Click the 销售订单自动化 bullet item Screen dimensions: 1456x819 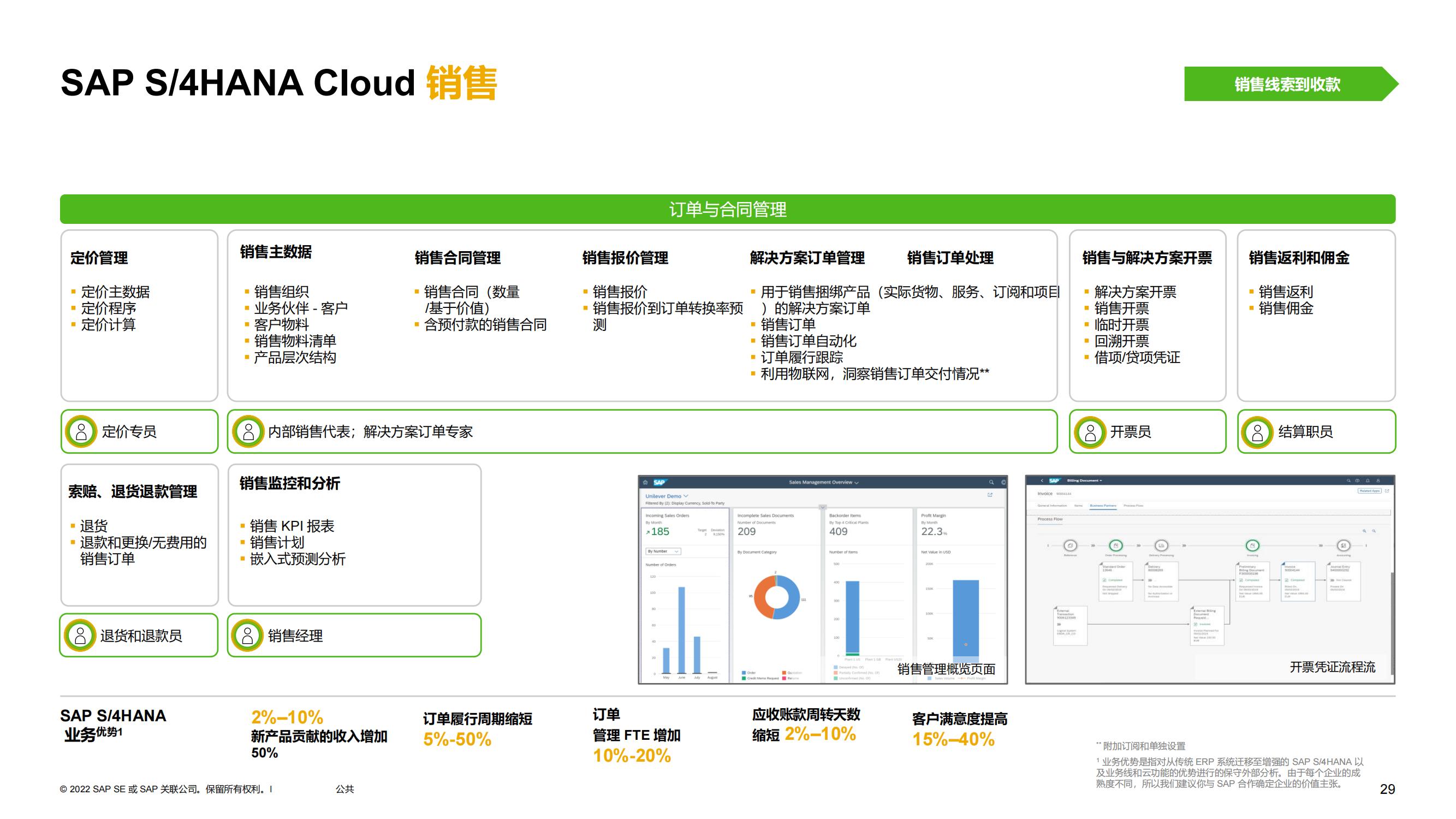(x=809, y=341)
